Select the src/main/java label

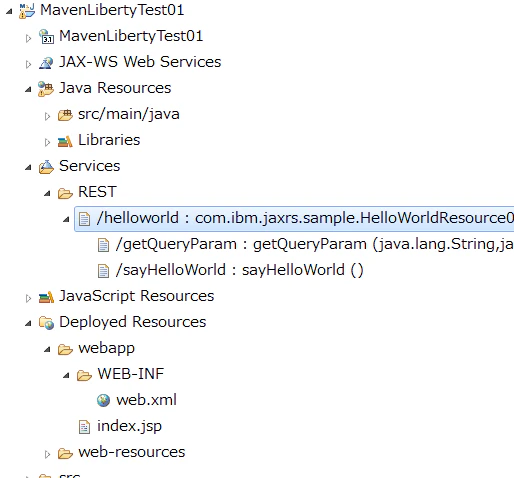pos(129,114)
